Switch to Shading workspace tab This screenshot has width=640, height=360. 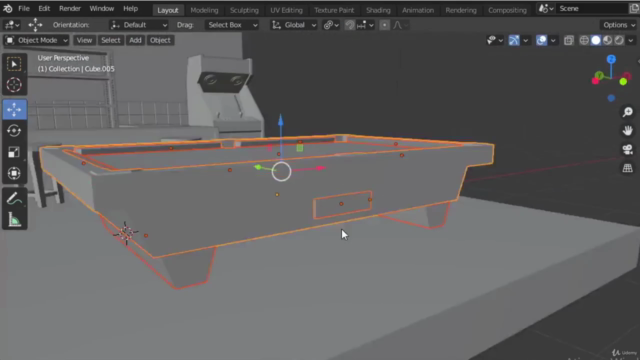tap(378, 10)
